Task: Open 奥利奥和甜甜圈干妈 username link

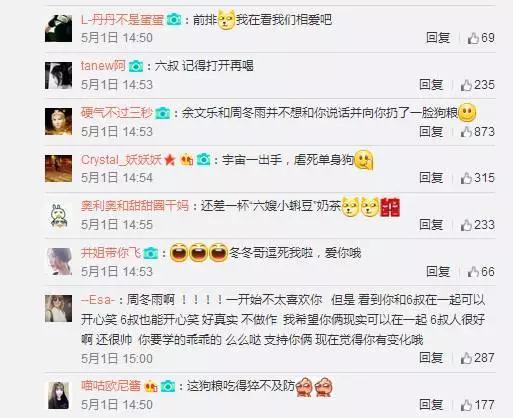Action: point(135,206)
